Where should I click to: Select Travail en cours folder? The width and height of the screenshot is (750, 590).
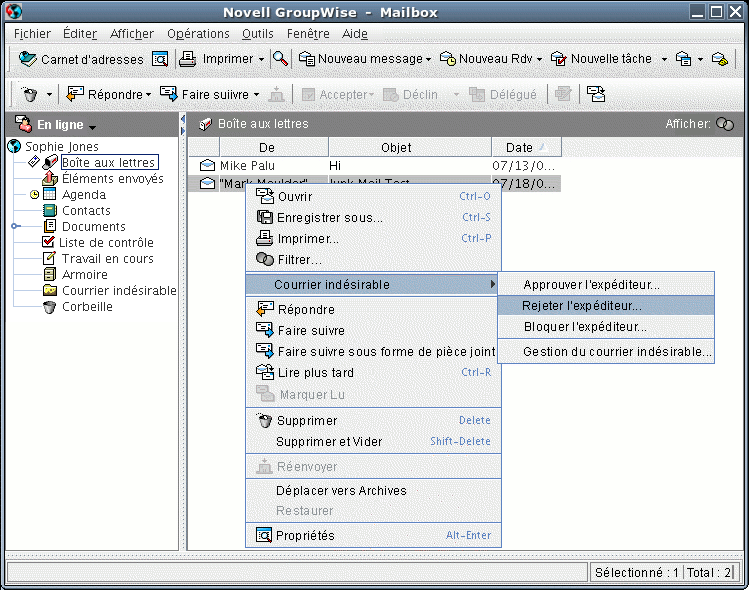click(x=108, y=259)
